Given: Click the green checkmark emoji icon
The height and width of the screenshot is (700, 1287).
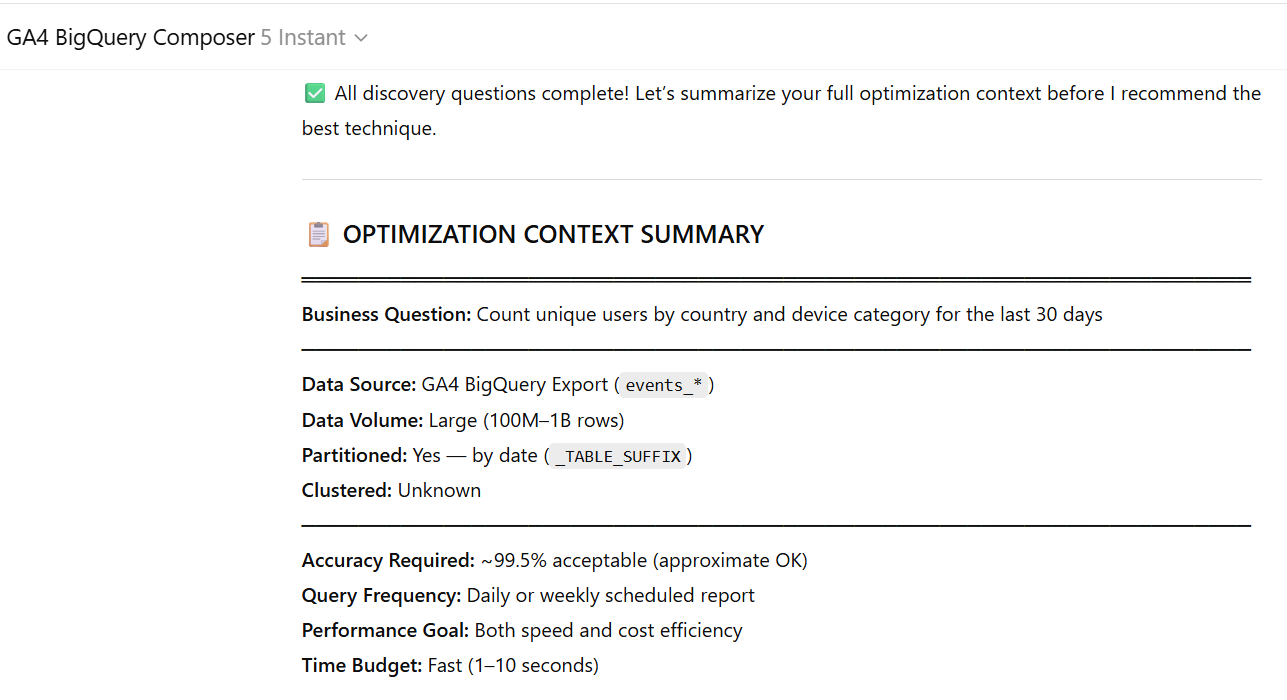Looking at the screenshot, I should tap(314, 94).
